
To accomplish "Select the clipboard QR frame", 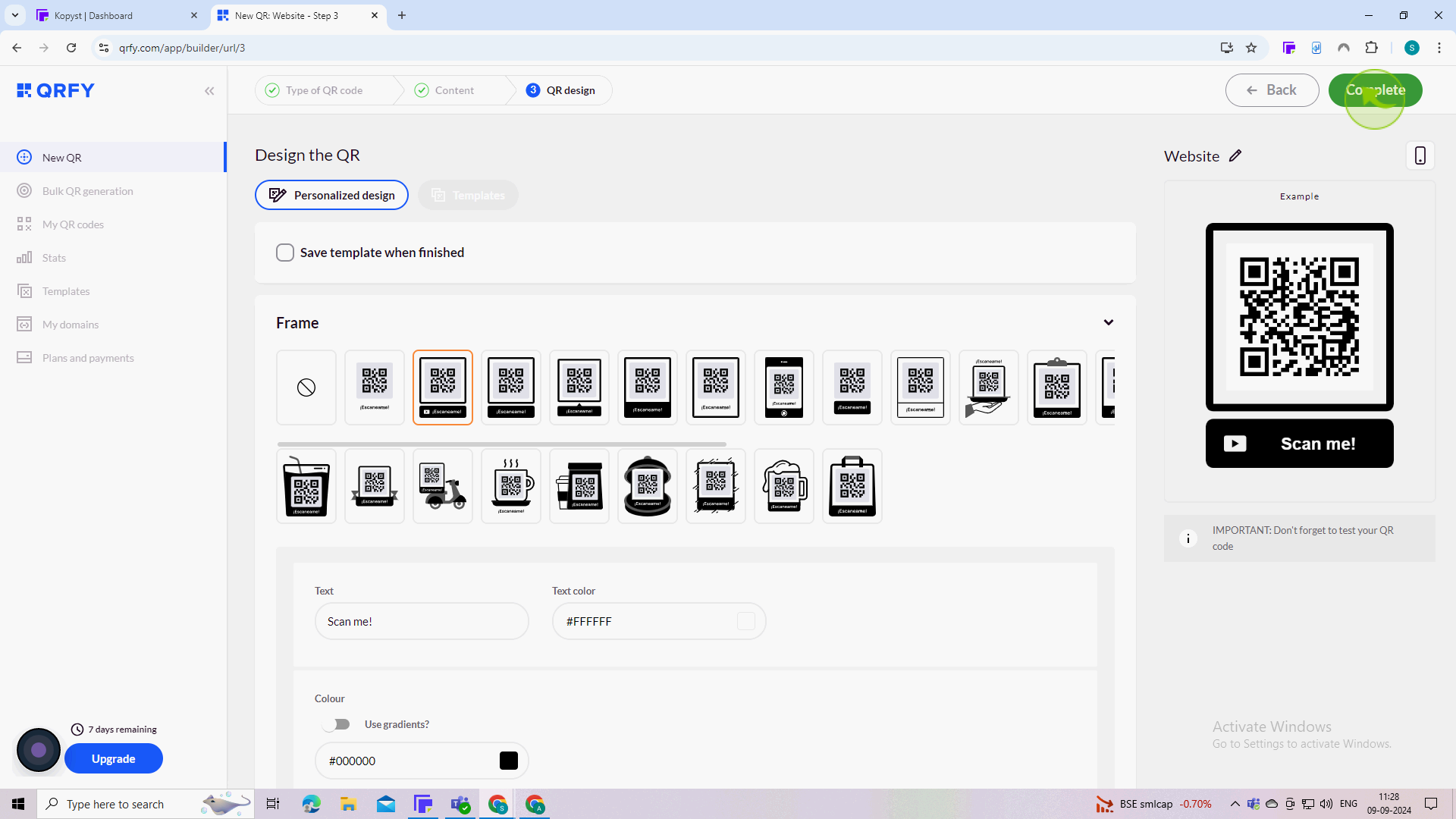I will [x=1057, y=388].
